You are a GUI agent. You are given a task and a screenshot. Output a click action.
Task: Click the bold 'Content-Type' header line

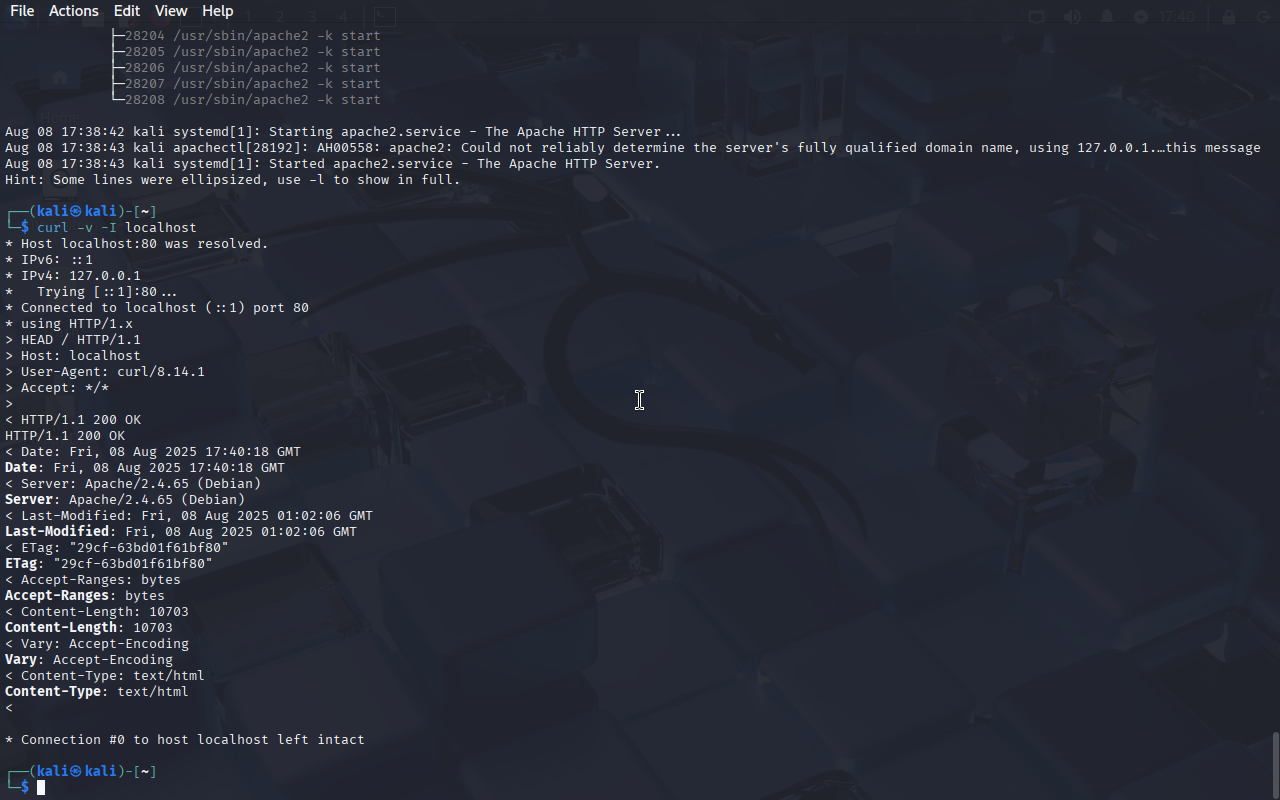[x=97, y=692]
